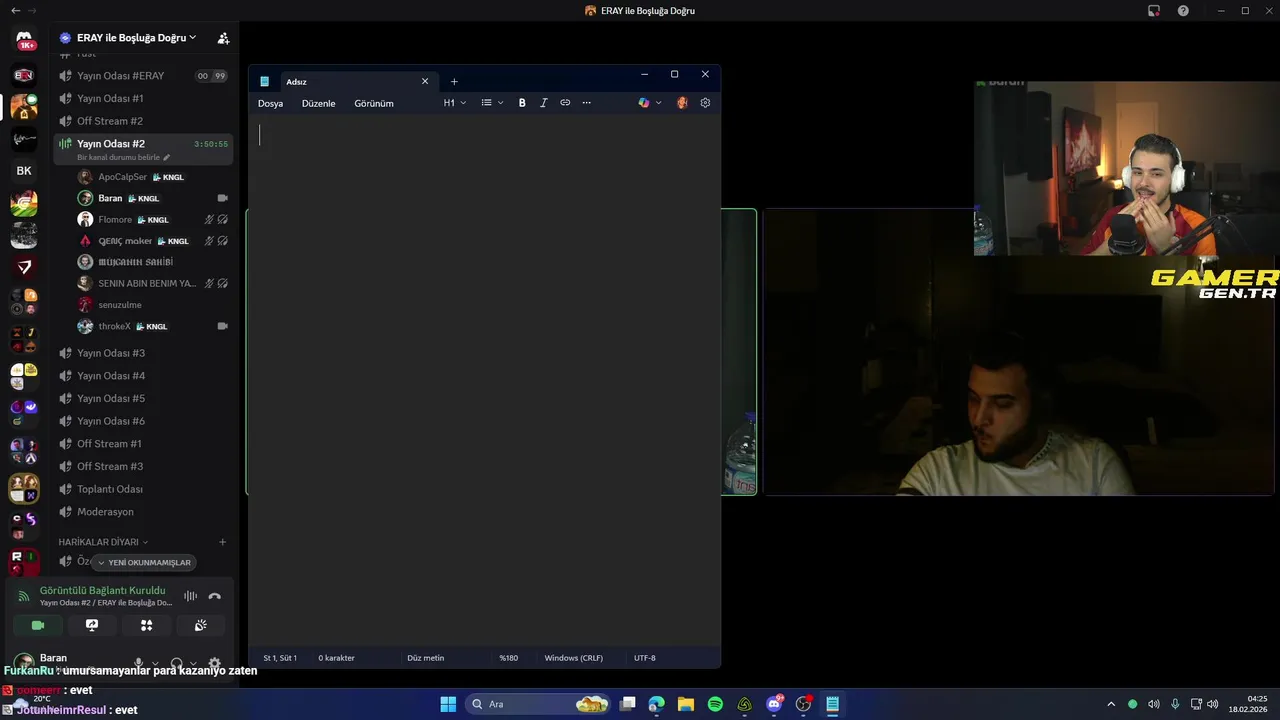Expand the ERAY ile Boşluğa Doğru server menu
The image size is (1280, 720).
[x=136, y=38]
